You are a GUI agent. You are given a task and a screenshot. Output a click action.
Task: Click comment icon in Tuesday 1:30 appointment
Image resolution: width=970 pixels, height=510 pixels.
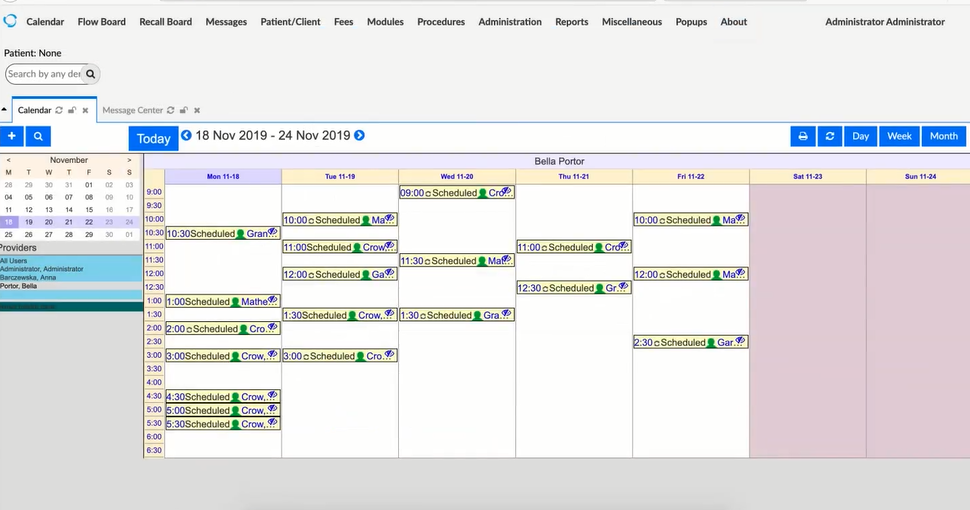click(x=389, y=314)
